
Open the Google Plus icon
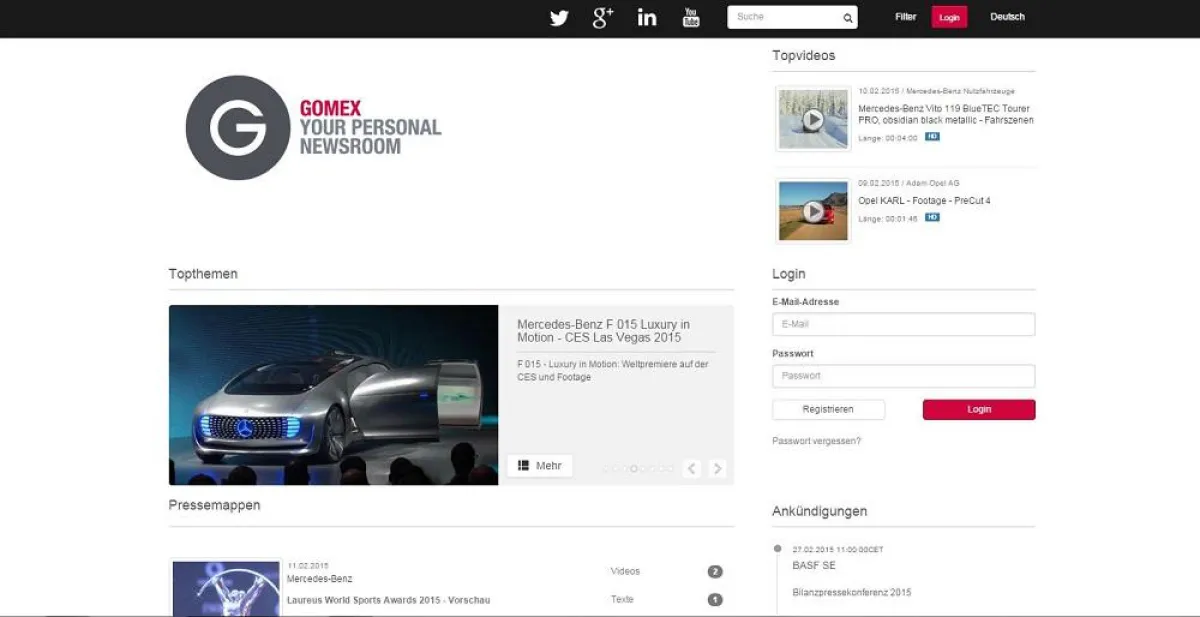click(x=602, y=17)
